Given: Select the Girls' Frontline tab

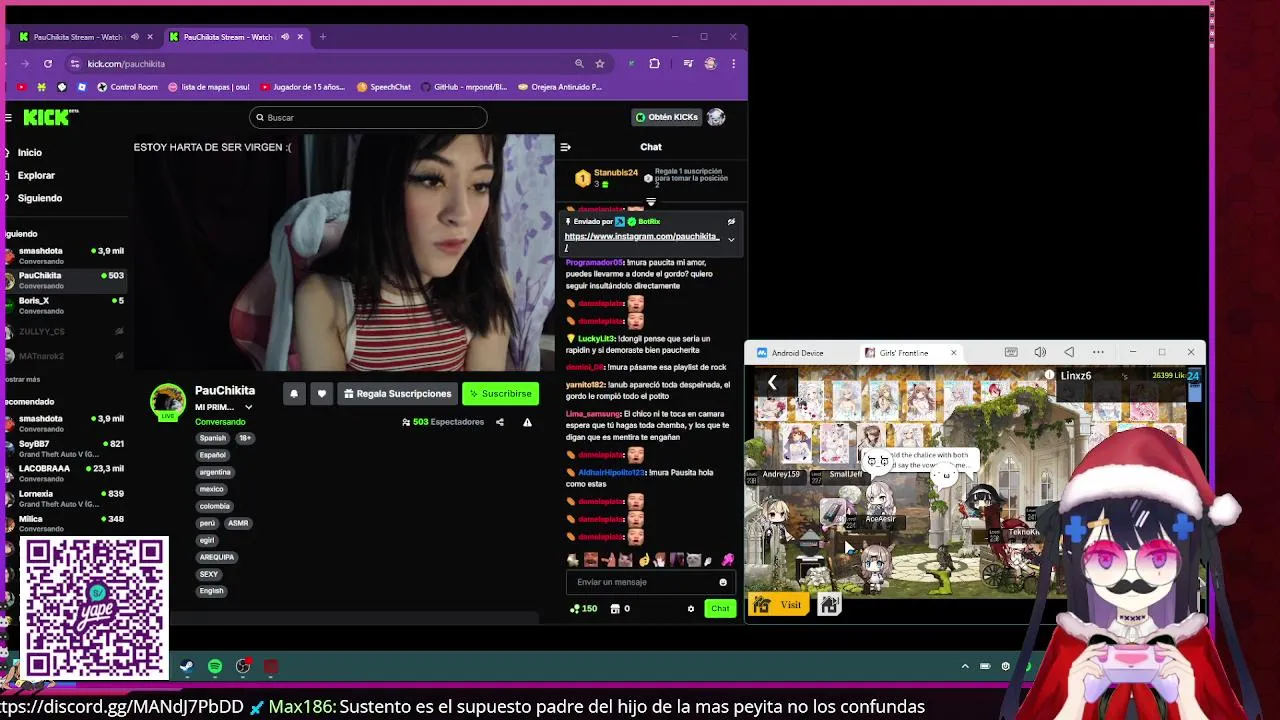Looking at the screenshot, I should coord(903,352).
